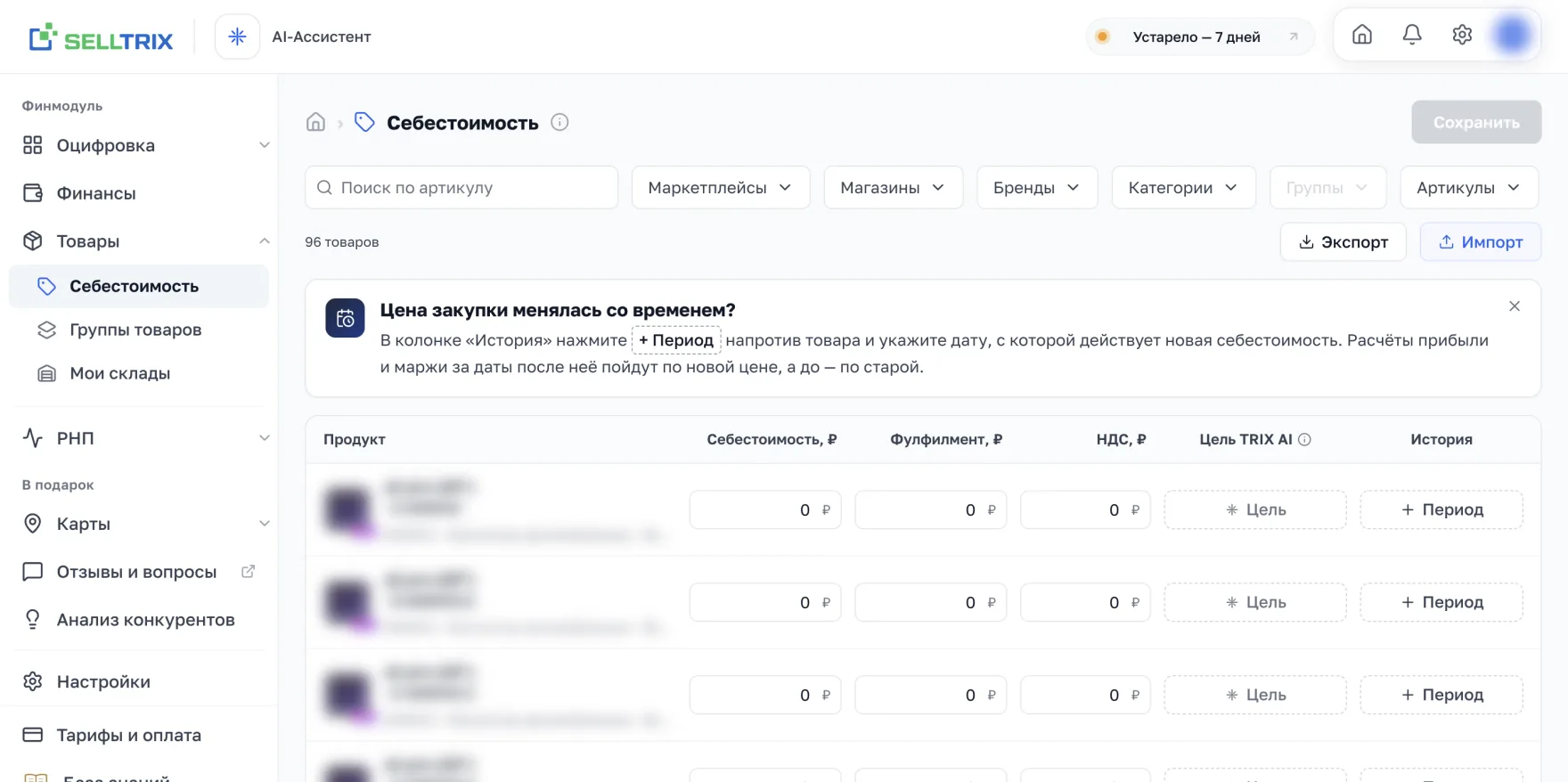Click the + Период chip in the hint banner
The image size is (1568, 782).
pos(677,340)
